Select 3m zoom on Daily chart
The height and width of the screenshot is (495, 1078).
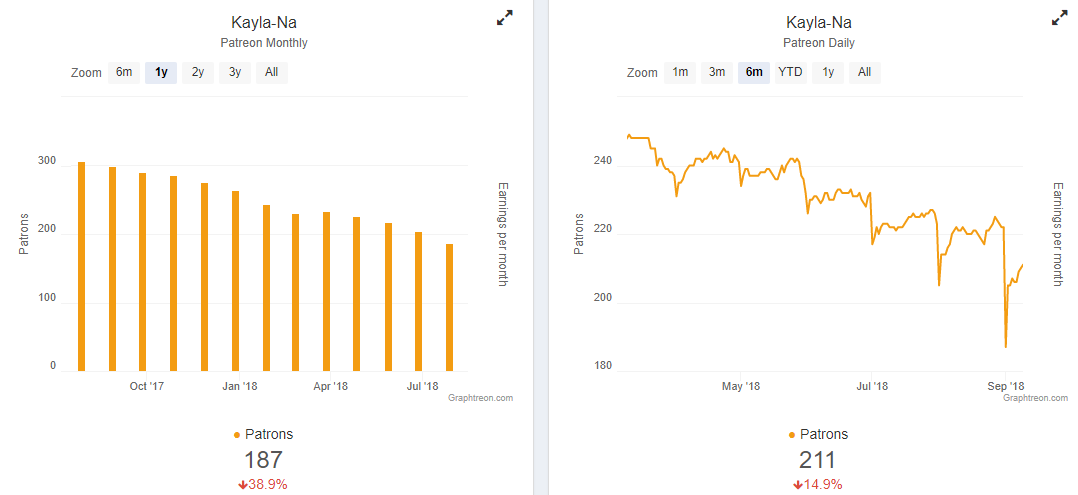pos(717,72)
